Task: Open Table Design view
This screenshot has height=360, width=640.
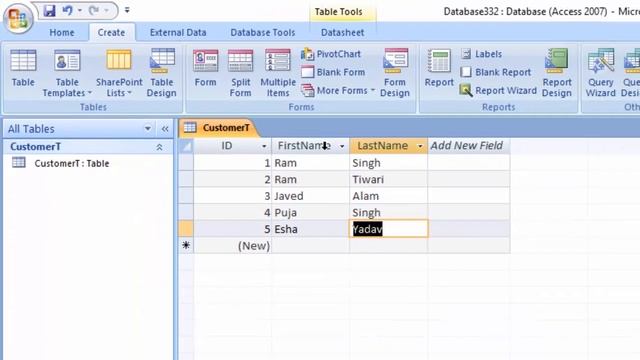Action: [162, 73]
